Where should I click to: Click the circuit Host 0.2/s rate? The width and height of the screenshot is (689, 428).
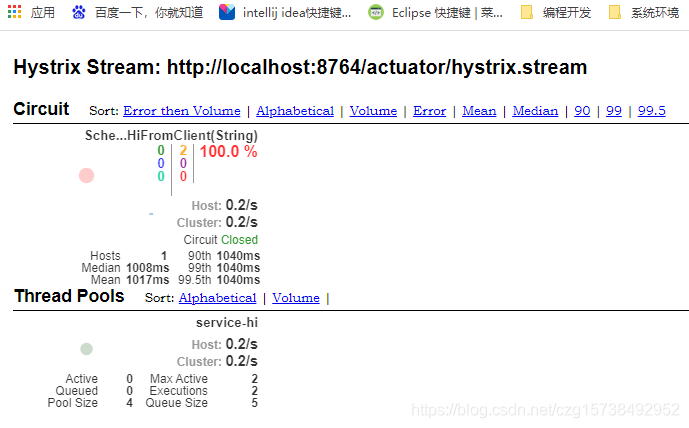pyautogui.click(x=242, y=205)
